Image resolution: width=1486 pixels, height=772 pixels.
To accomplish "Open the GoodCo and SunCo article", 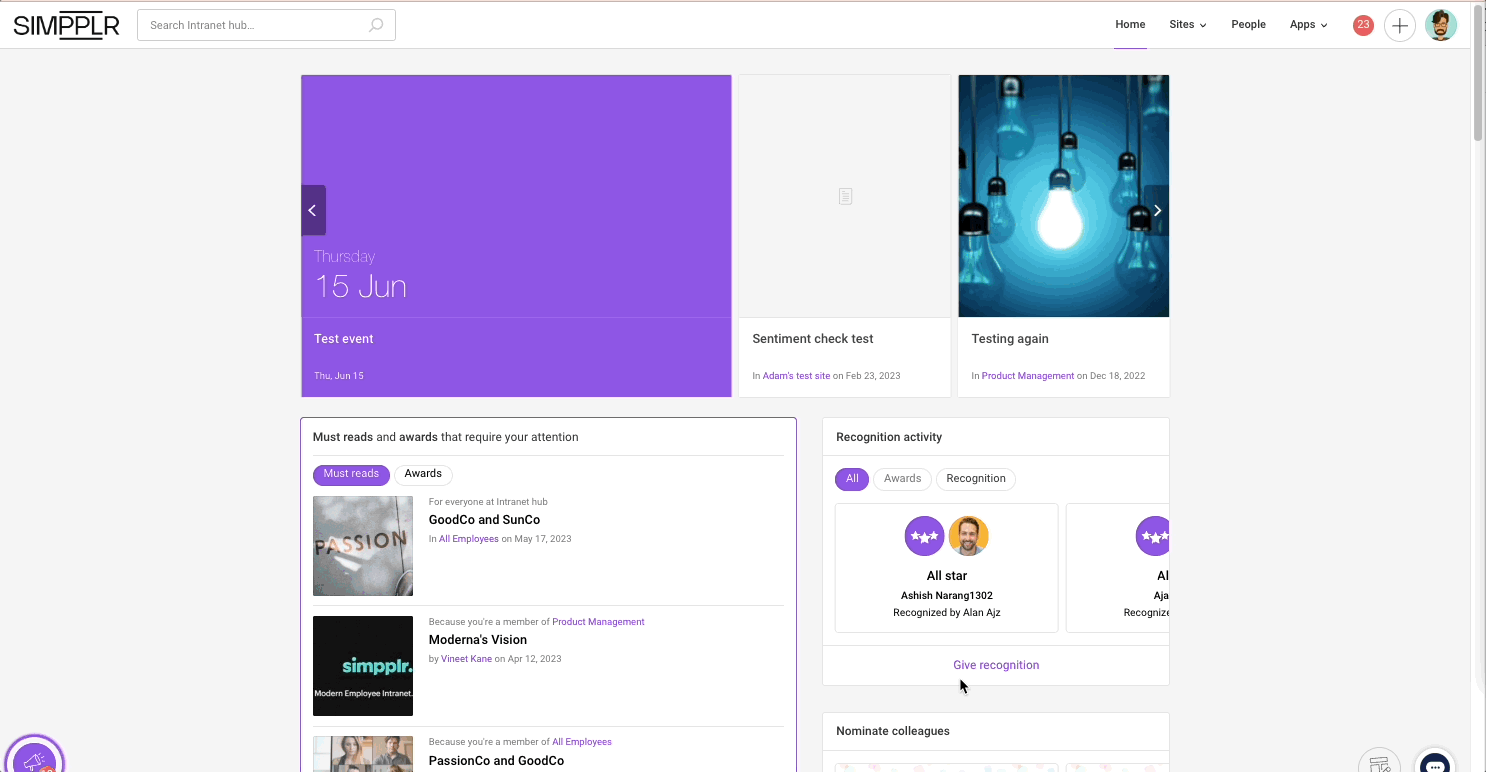I will pyautogui.click(x=484, y=520).
